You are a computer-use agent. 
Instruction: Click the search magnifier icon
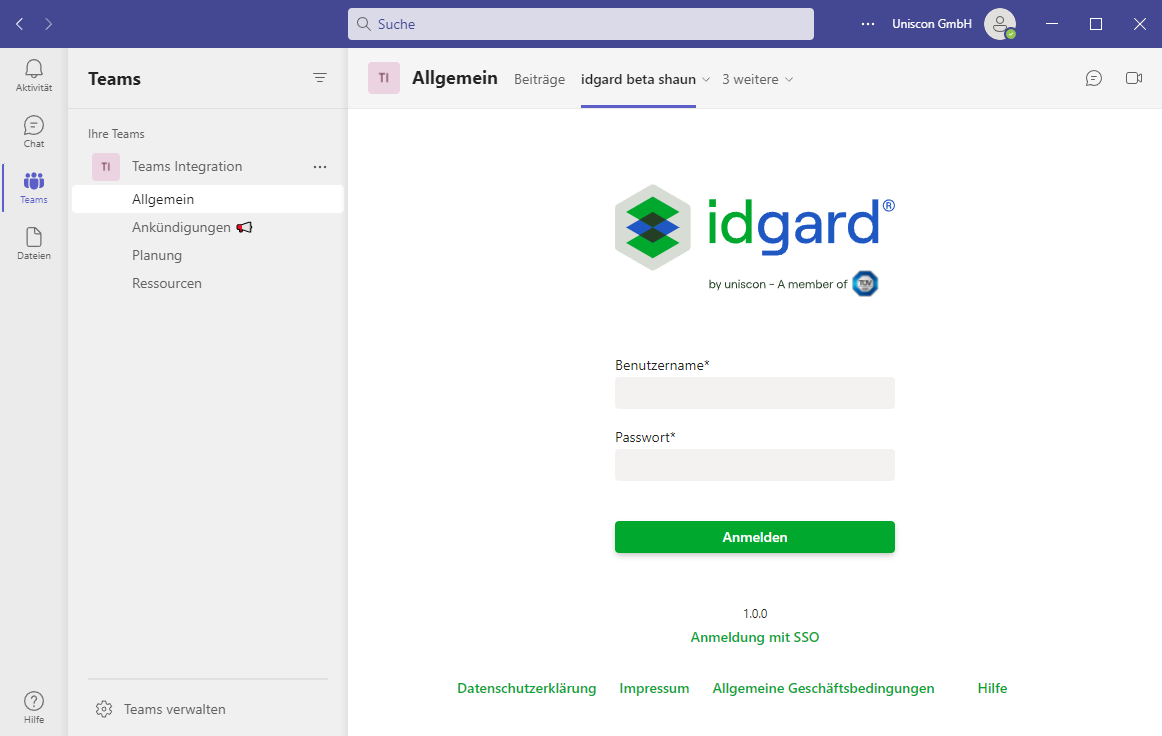(364, 24)
